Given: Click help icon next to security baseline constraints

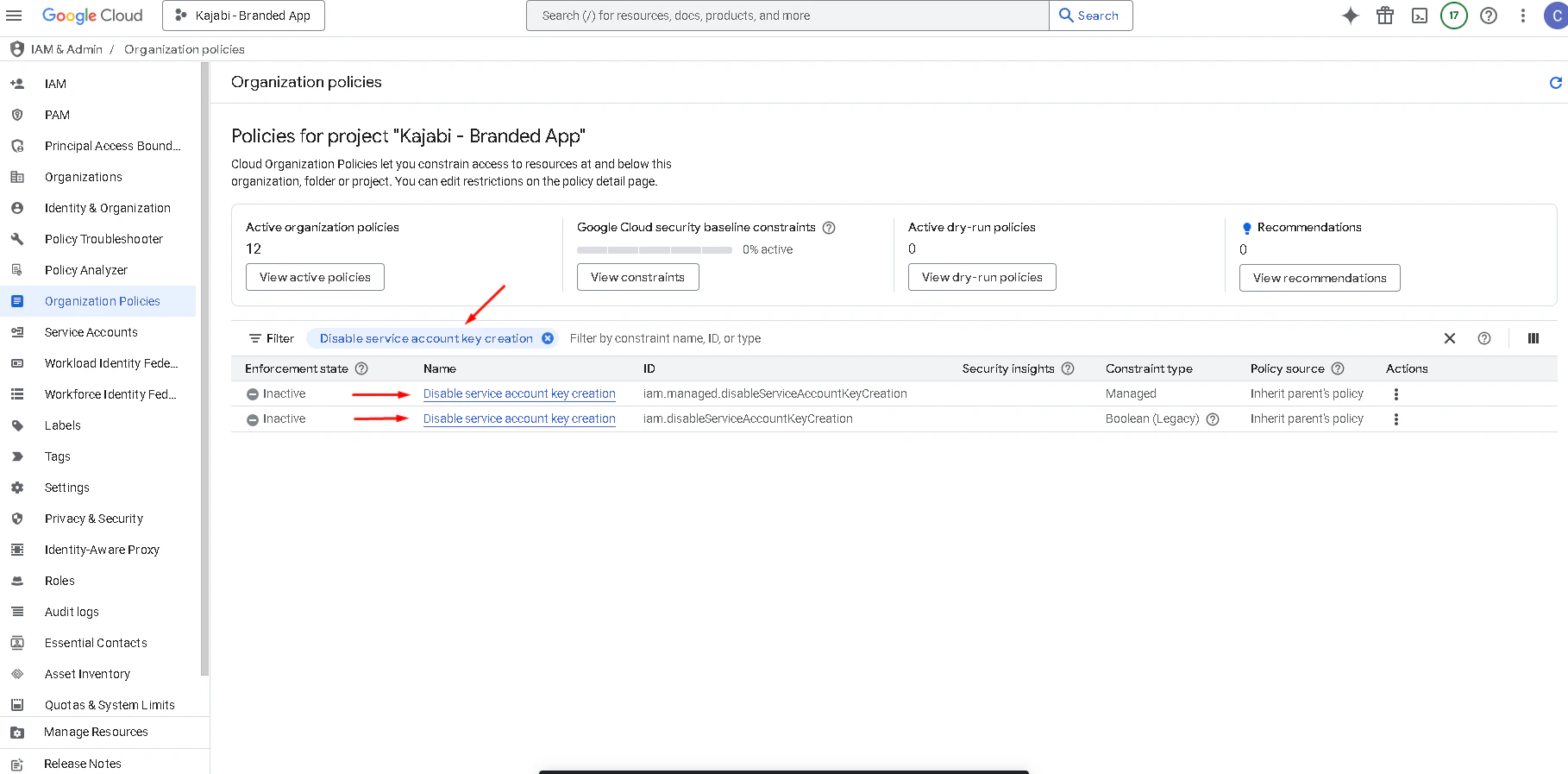Looking at the screenshot, I should click(x=829, y=228).
